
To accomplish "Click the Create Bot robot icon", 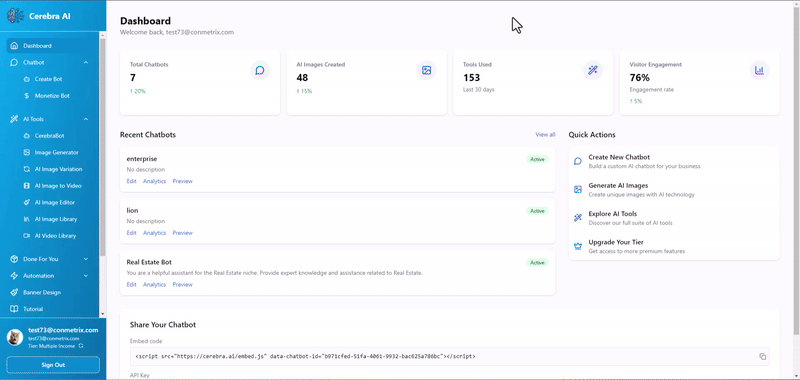I will tap(27, 79).
